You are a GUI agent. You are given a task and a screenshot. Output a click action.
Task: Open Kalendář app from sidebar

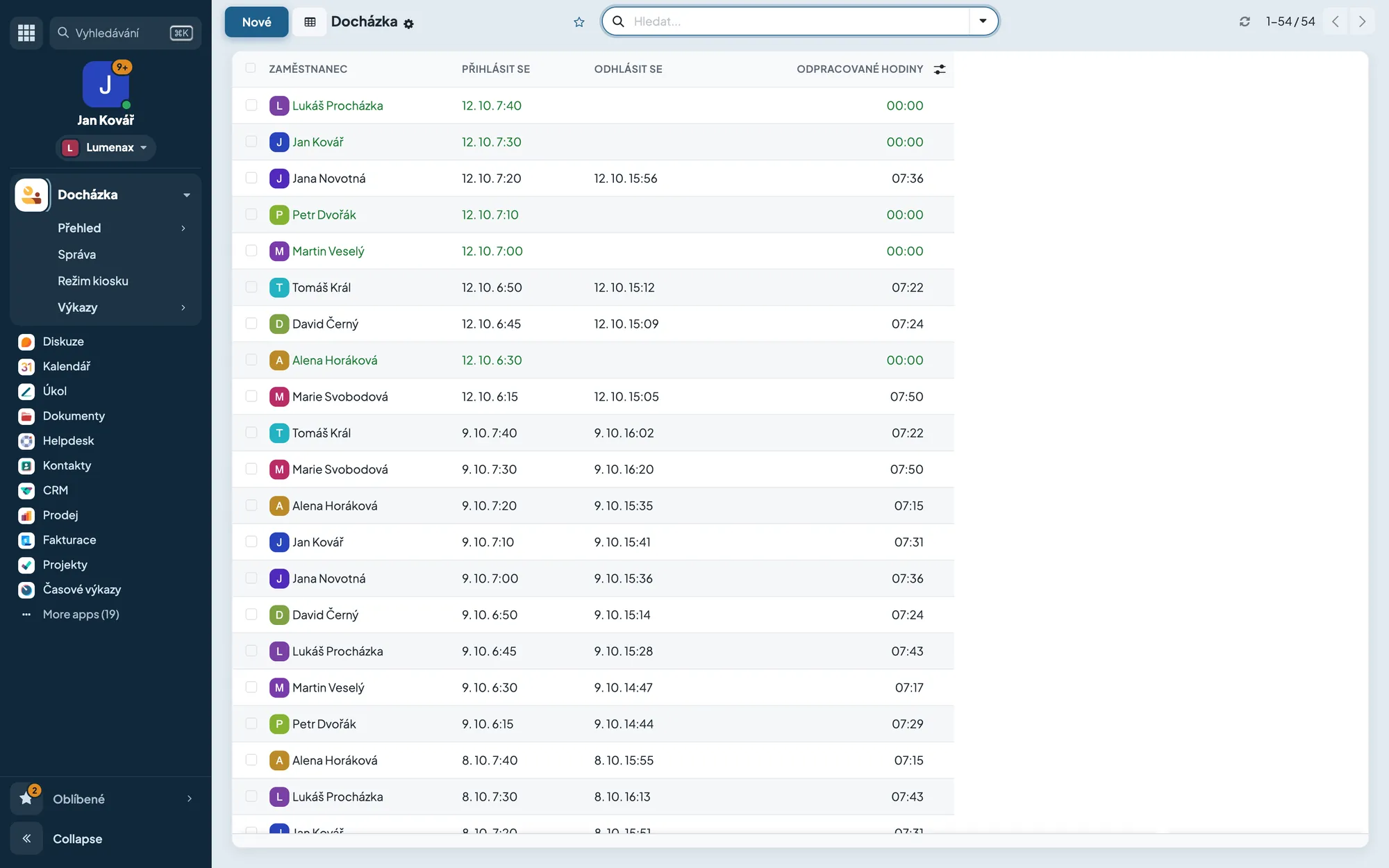[x=66, y=367]
